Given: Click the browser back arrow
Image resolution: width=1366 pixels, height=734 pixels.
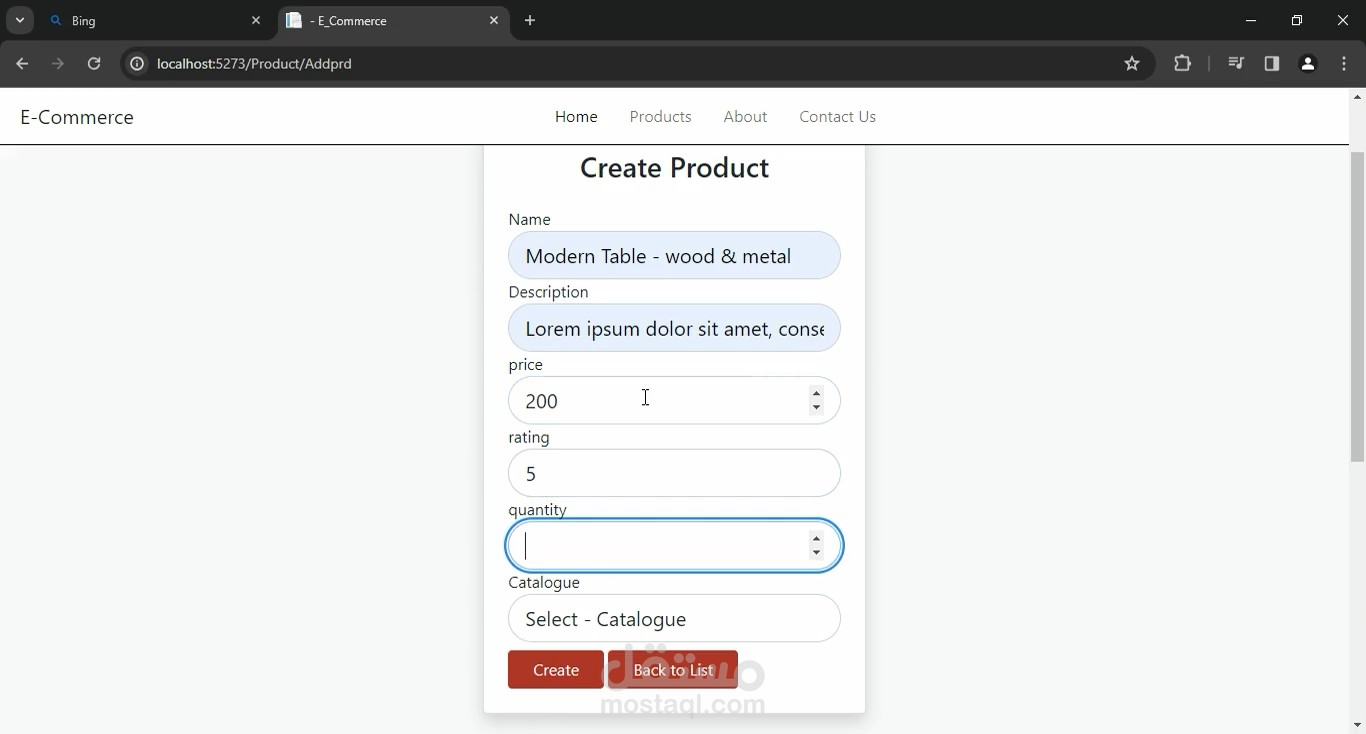Looking at the screenshot, I should 22,64.
